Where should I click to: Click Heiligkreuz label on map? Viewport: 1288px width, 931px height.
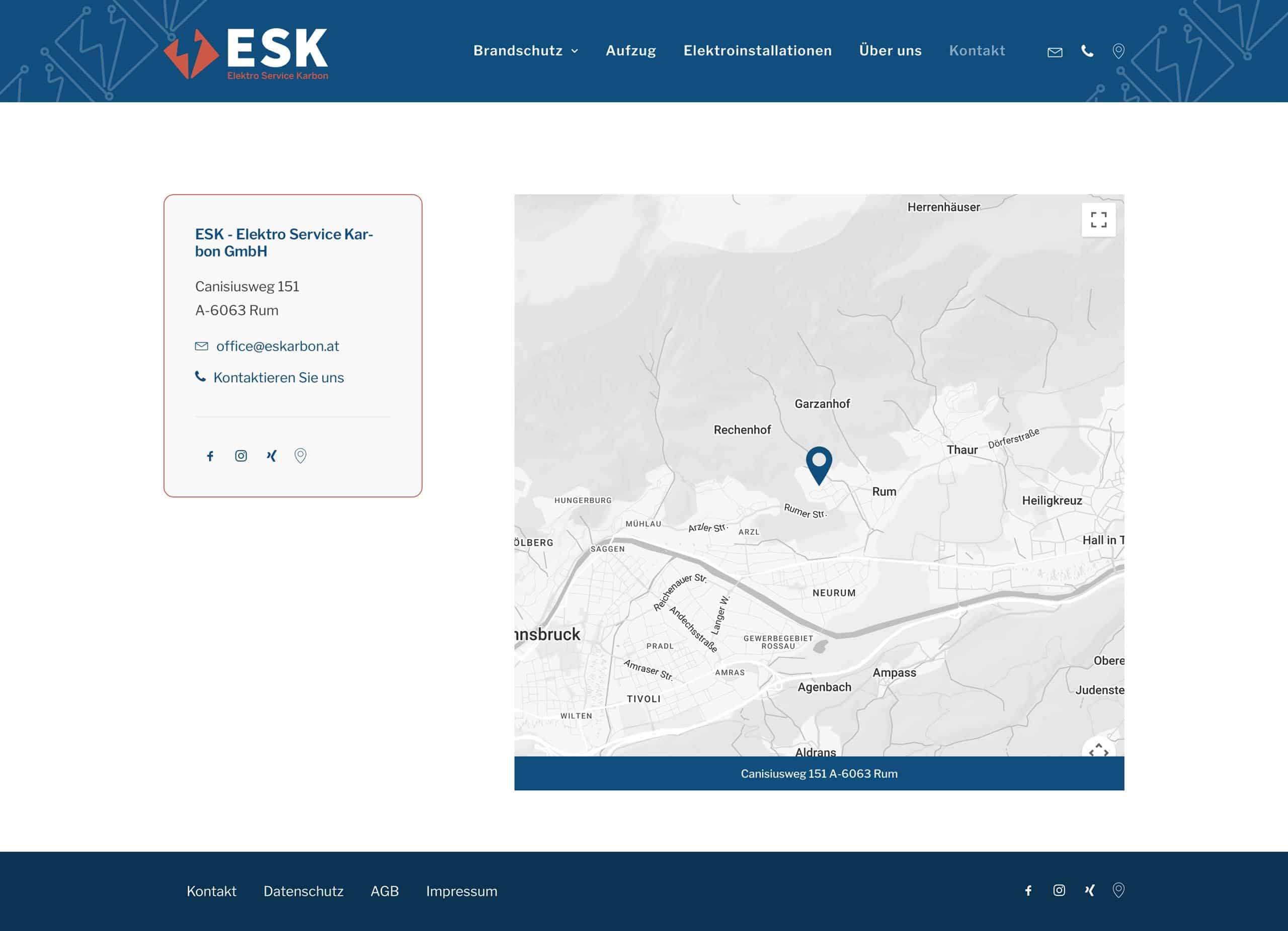pos(1052,500)
